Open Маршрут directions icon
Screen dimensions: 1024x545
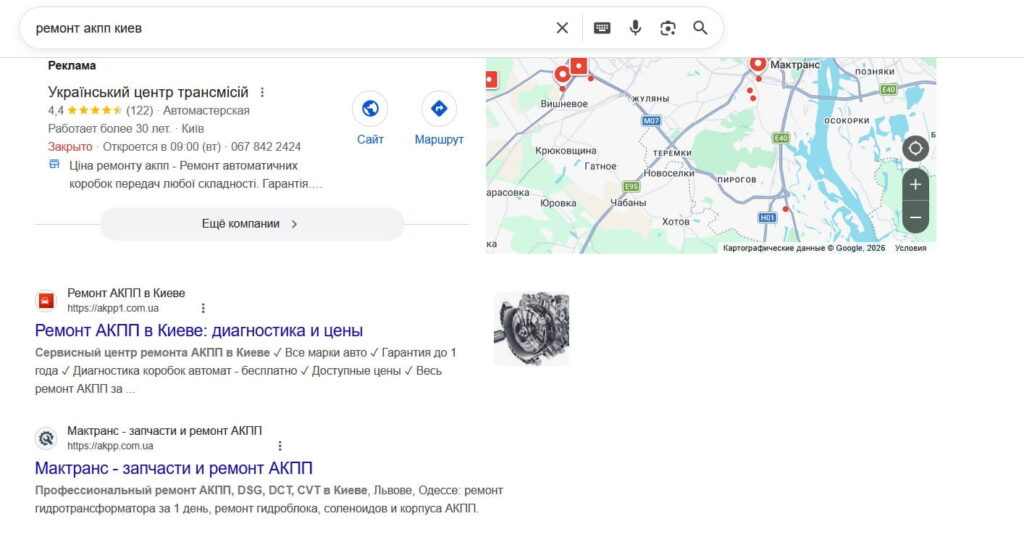tap(439, 108)
